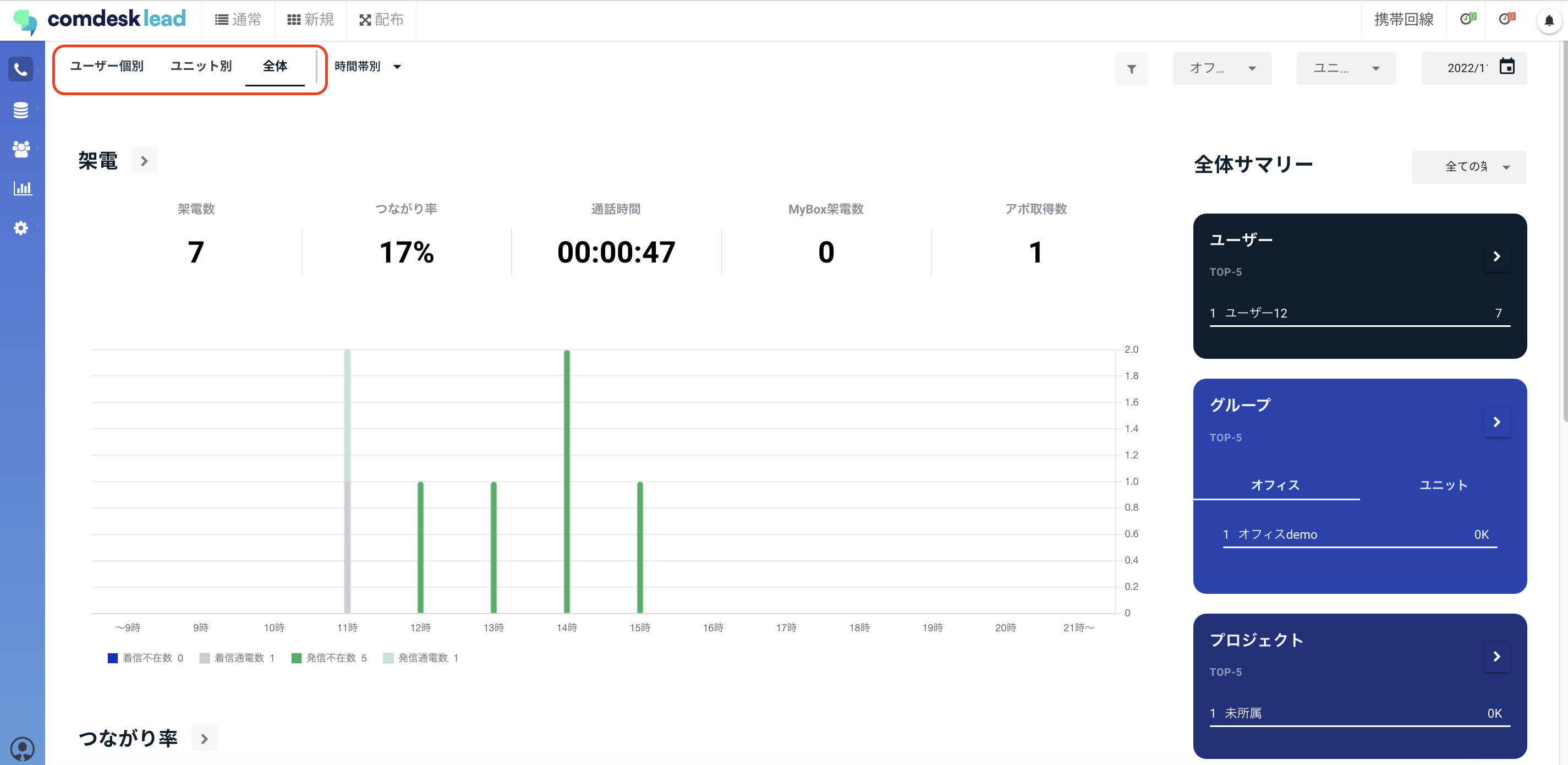1568x765 pixels.
Task: Open the 全ての summary dropdown
Action: pos(1468,167)
